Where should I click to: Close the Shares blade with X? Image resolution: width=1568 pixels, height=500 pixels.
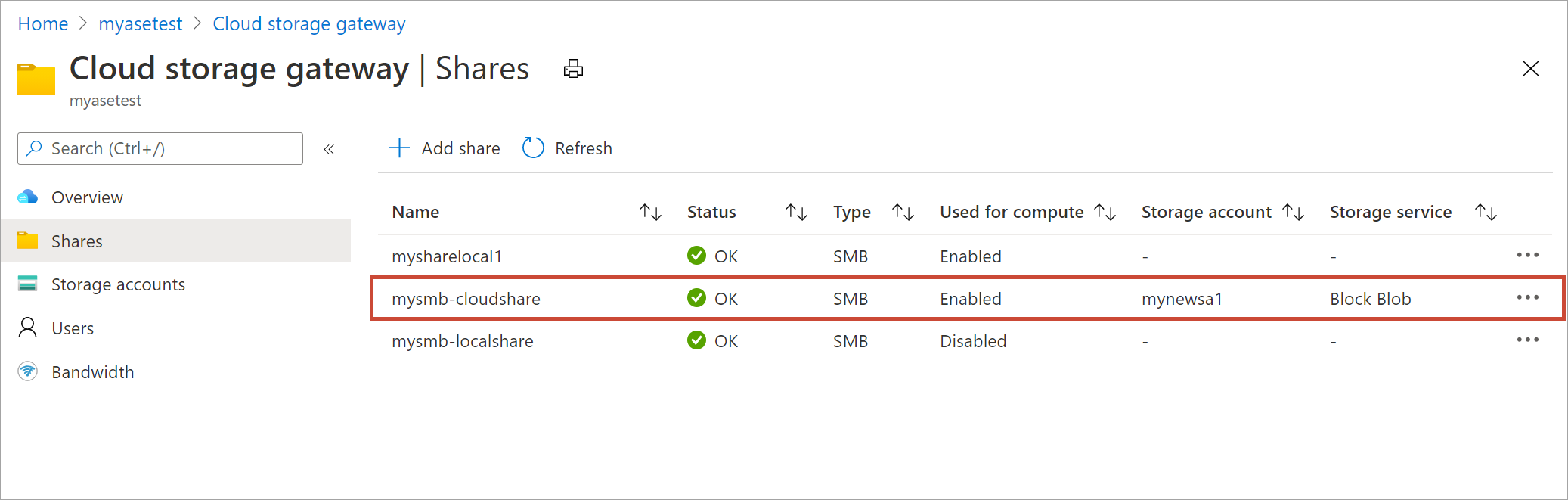click(1530, 69)
